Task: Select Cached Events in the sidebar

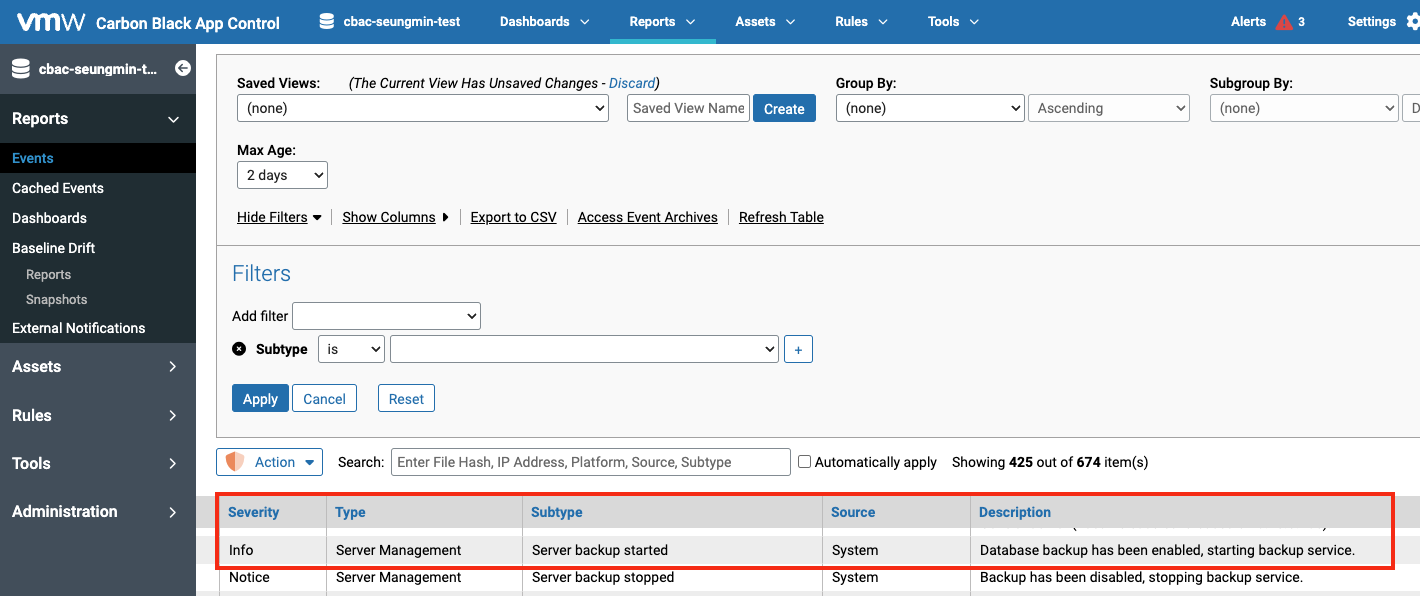Action: (58, 188)
